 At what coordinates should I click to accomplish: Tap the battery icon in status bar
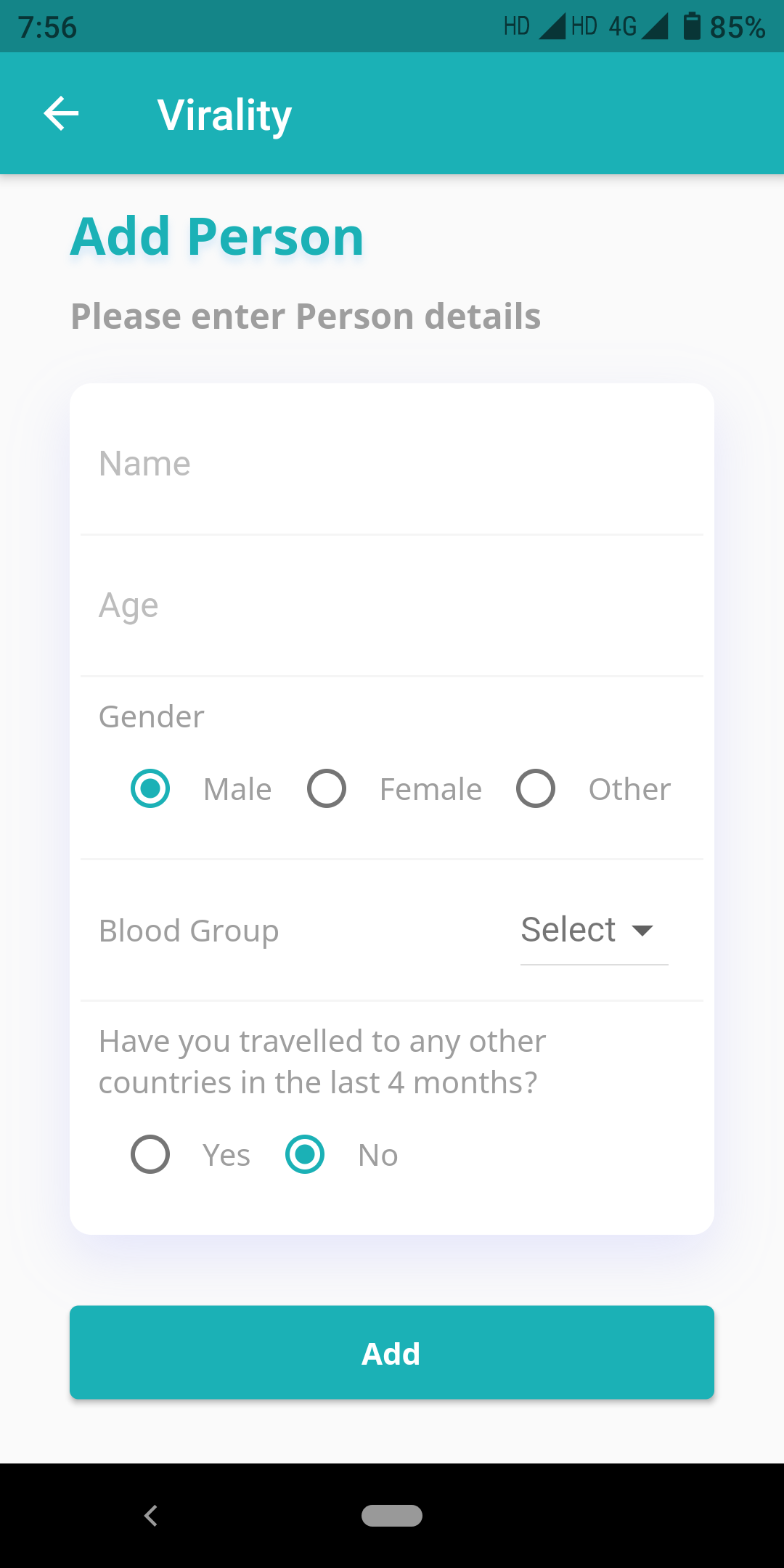tap(692, 27)
